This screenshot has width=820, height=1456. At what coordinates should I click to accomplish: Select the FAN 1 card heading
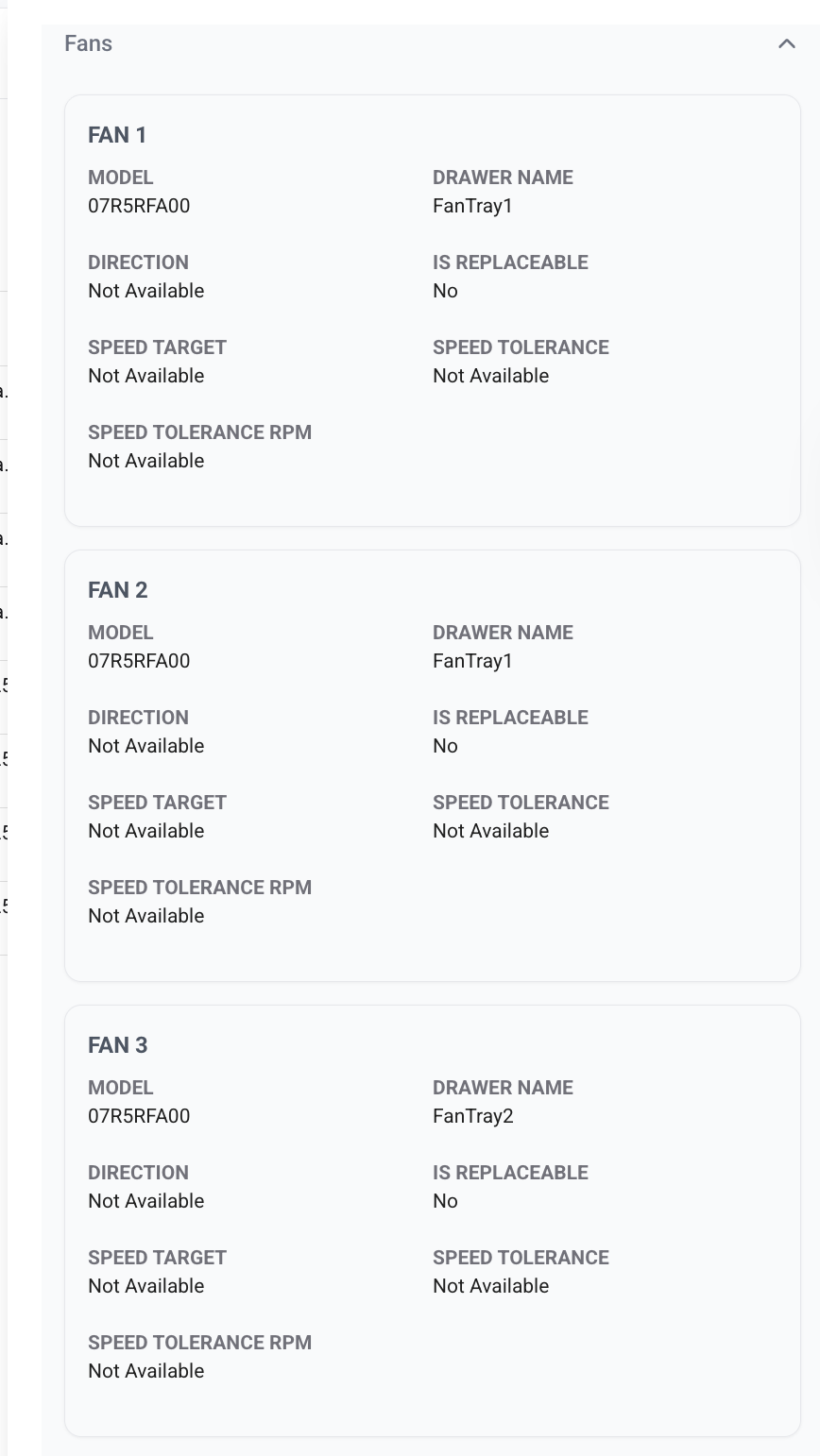(117, 135)
